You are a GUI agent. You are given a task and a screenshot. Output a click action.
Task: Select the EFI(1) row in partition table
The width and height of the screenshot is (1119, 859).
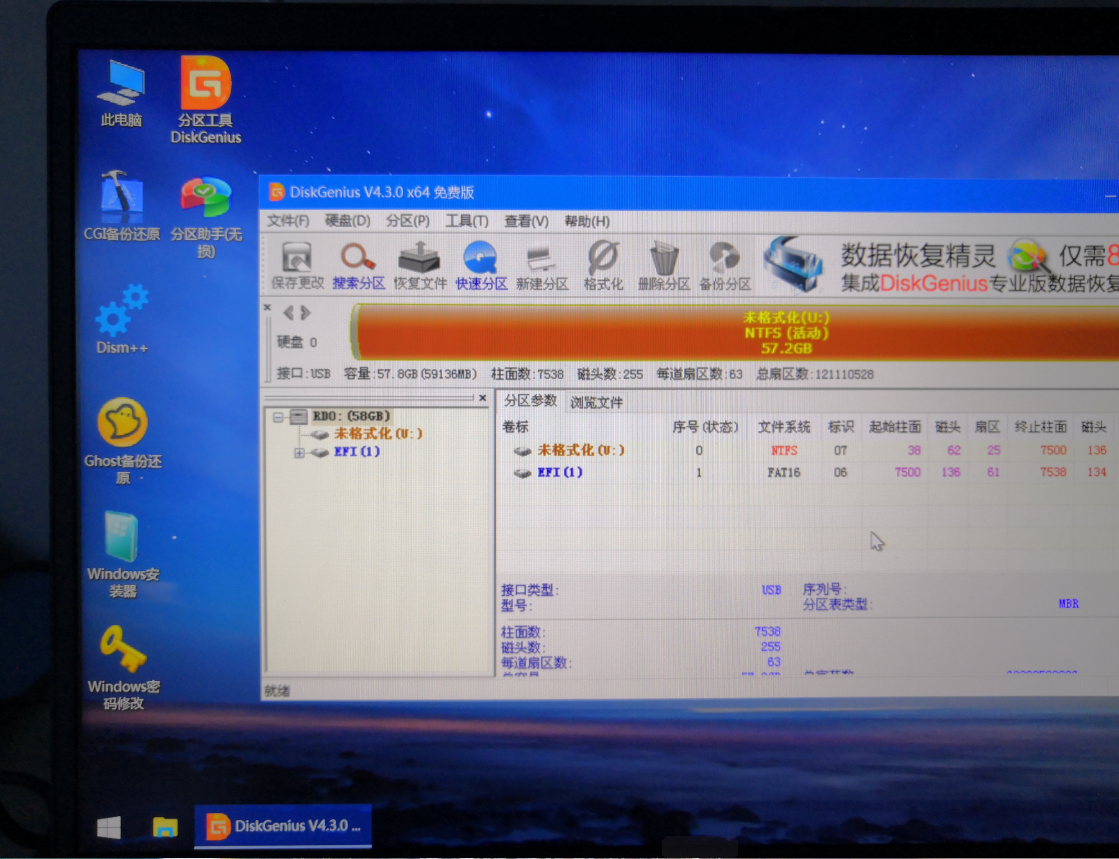coord(809,472)
